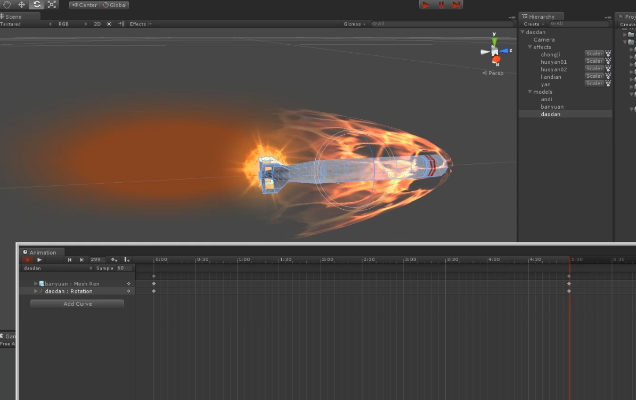Click the Pause button in the toolbar

tap(440, 4)
